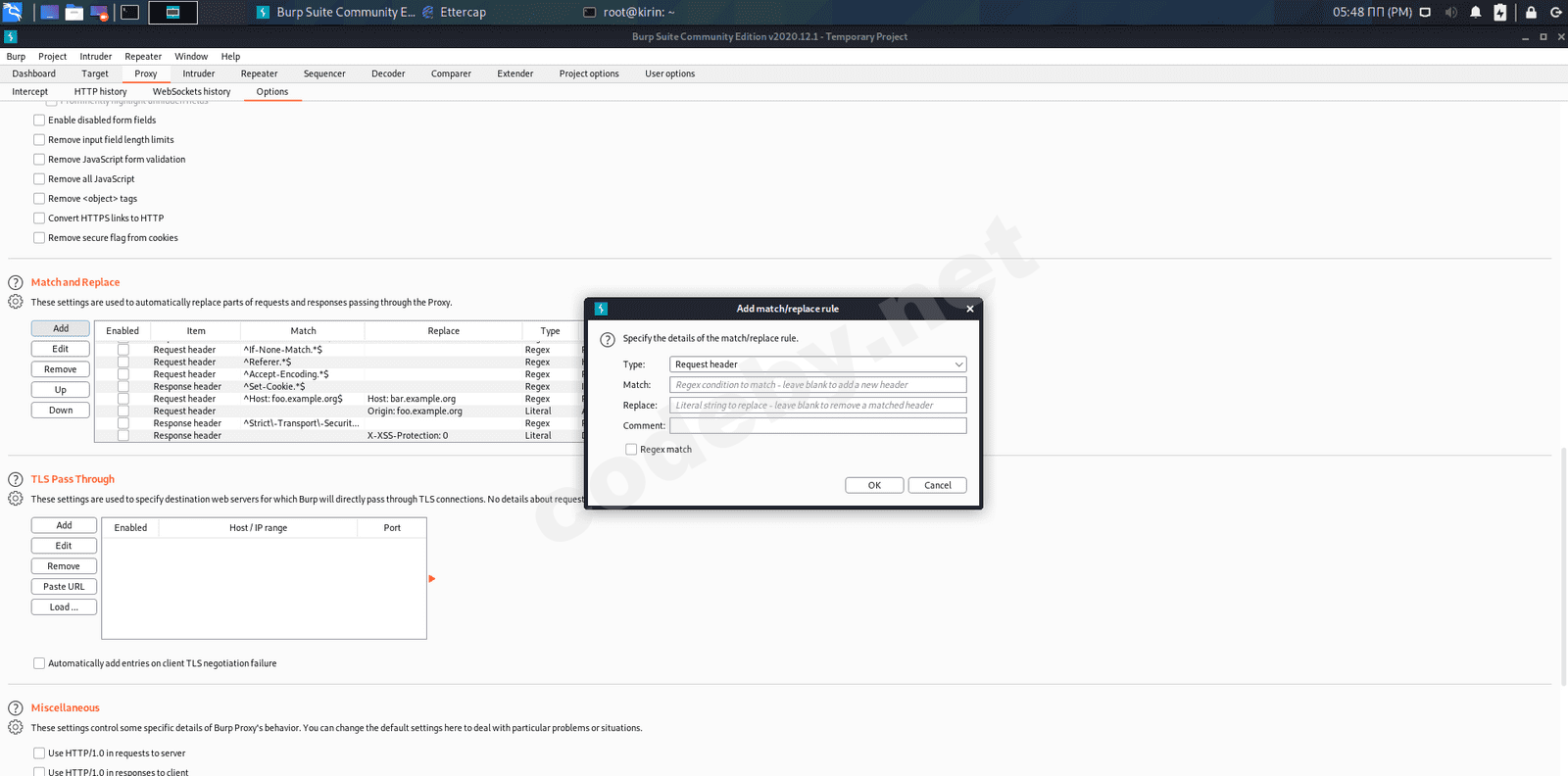Click the Match input field
This screenshot has height=776, width=1568.
(x=818, y=385)
